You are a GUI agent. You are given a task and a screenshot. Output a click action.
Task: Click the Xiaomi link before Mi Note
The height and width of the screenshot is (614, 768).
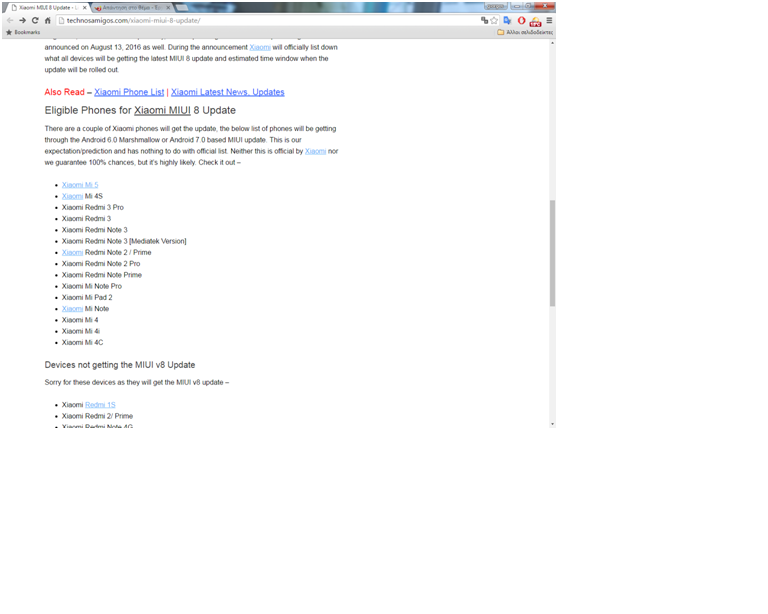pyautogui.click(x=72, y=309)
